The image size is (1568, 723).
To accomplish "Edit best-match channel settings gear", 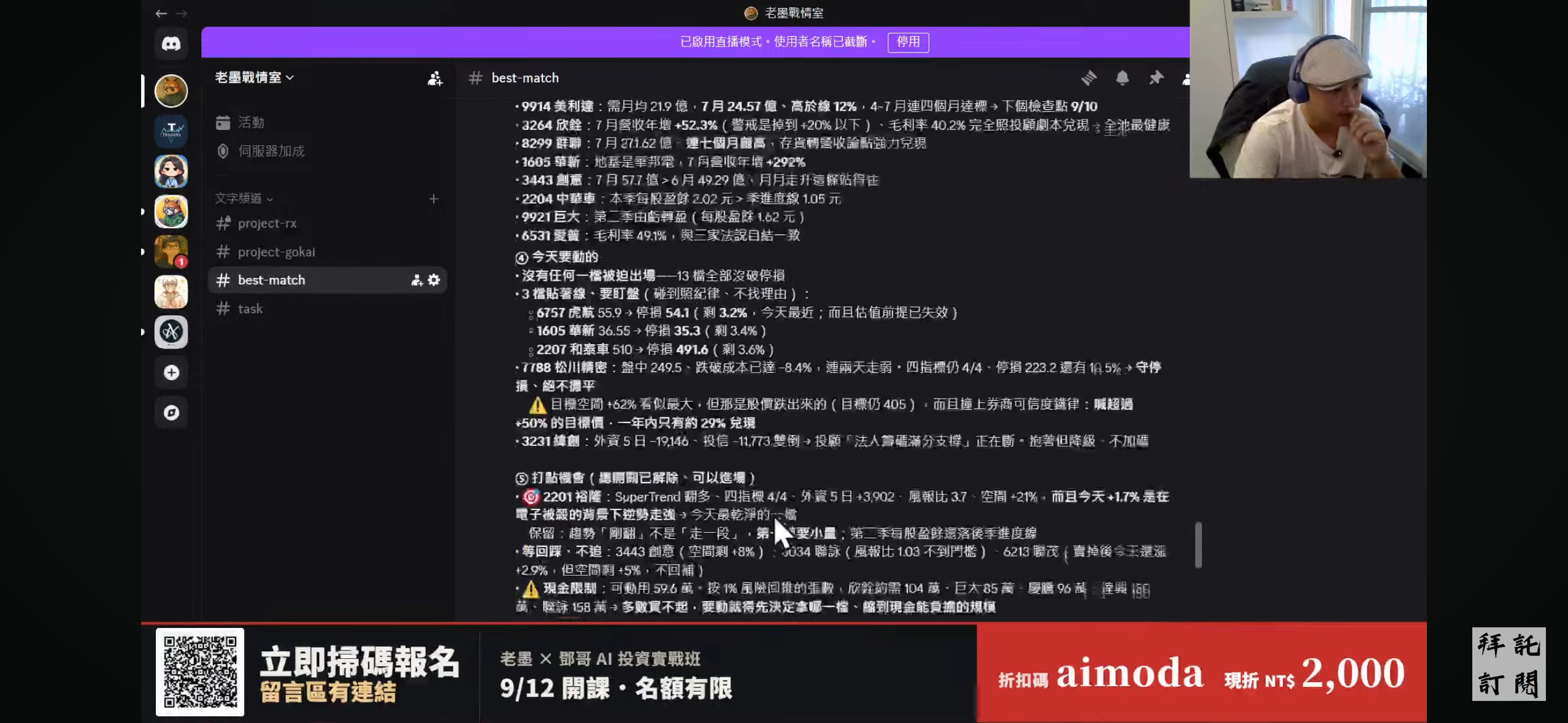I will 434,280.
